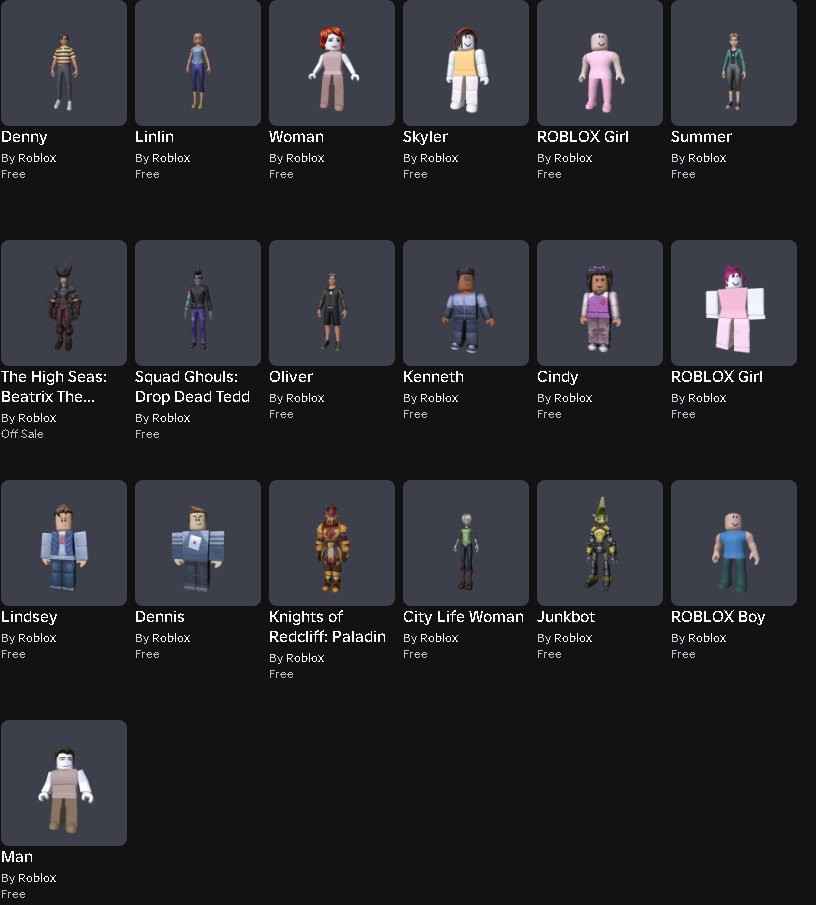Click 'Off Sale' label under Beatrix
Viewport: 816px width, 905px height.
pos(22,434)
